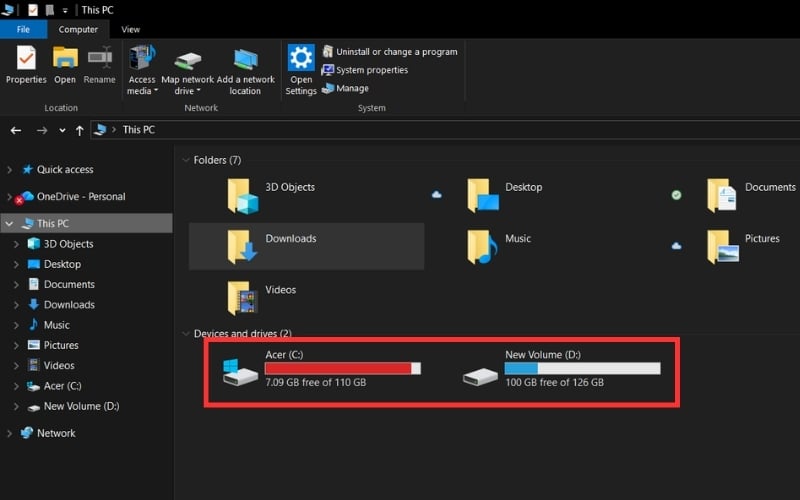Select the Downloads folder in main pane
The image size is (800, 500).
tap(306, 246)
